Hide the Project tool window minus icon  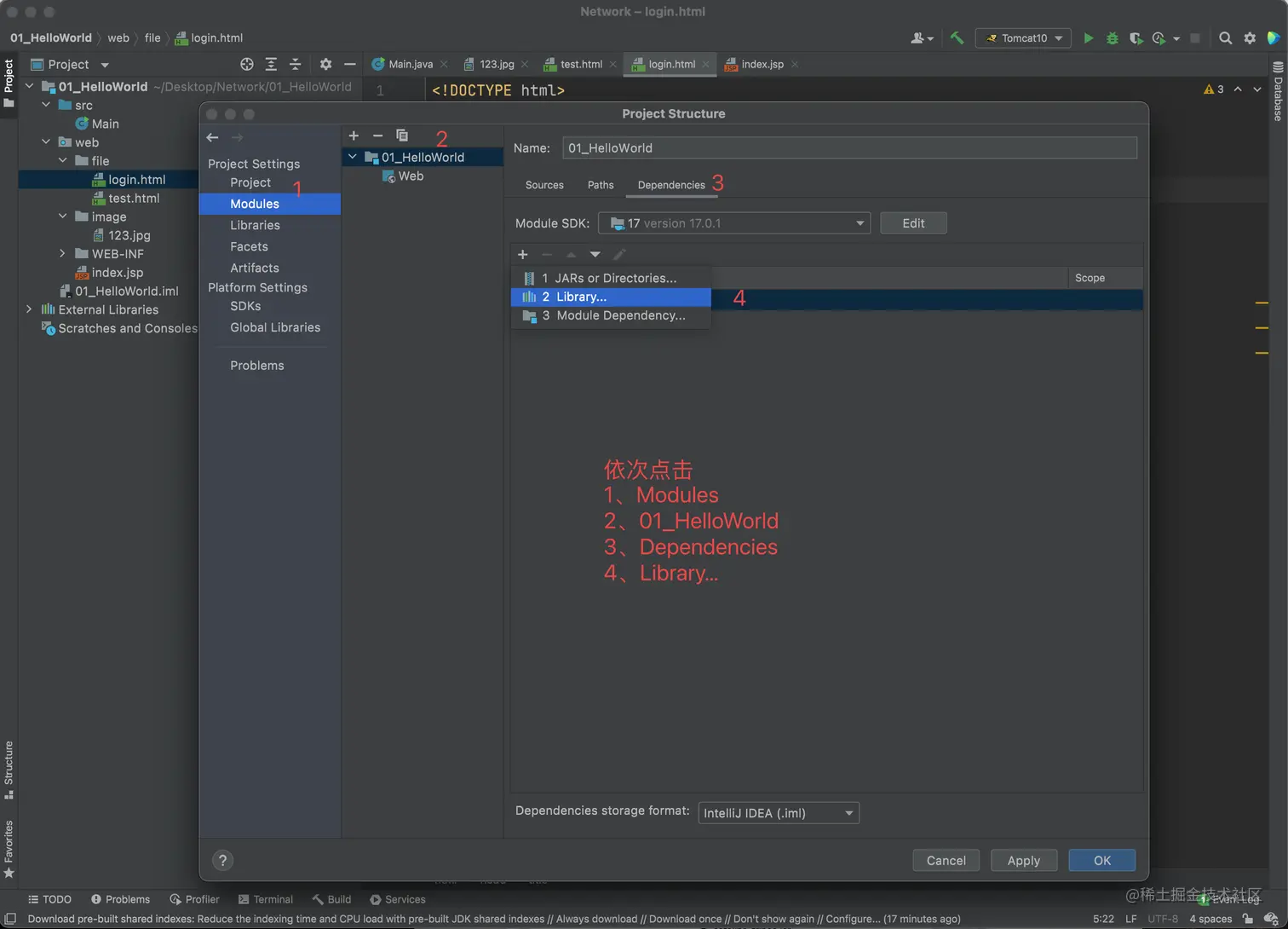349,64
